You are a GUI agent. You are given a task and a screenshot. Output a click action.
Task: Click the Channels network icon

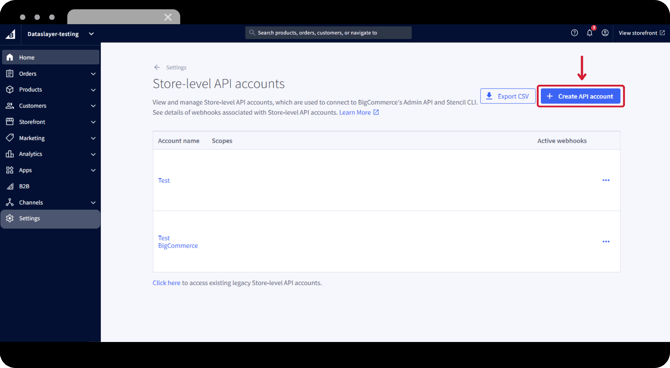coord(10,202)
